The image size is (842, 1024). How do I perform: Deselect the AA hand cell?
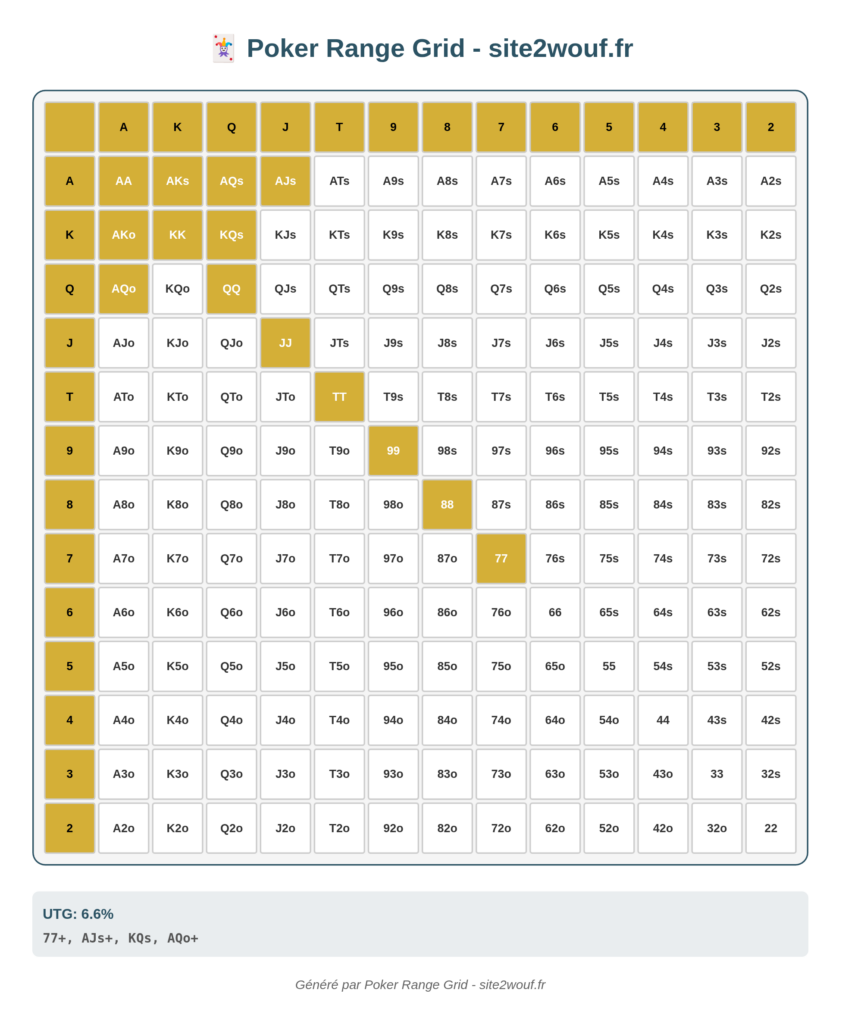click(x=123, y=181)
